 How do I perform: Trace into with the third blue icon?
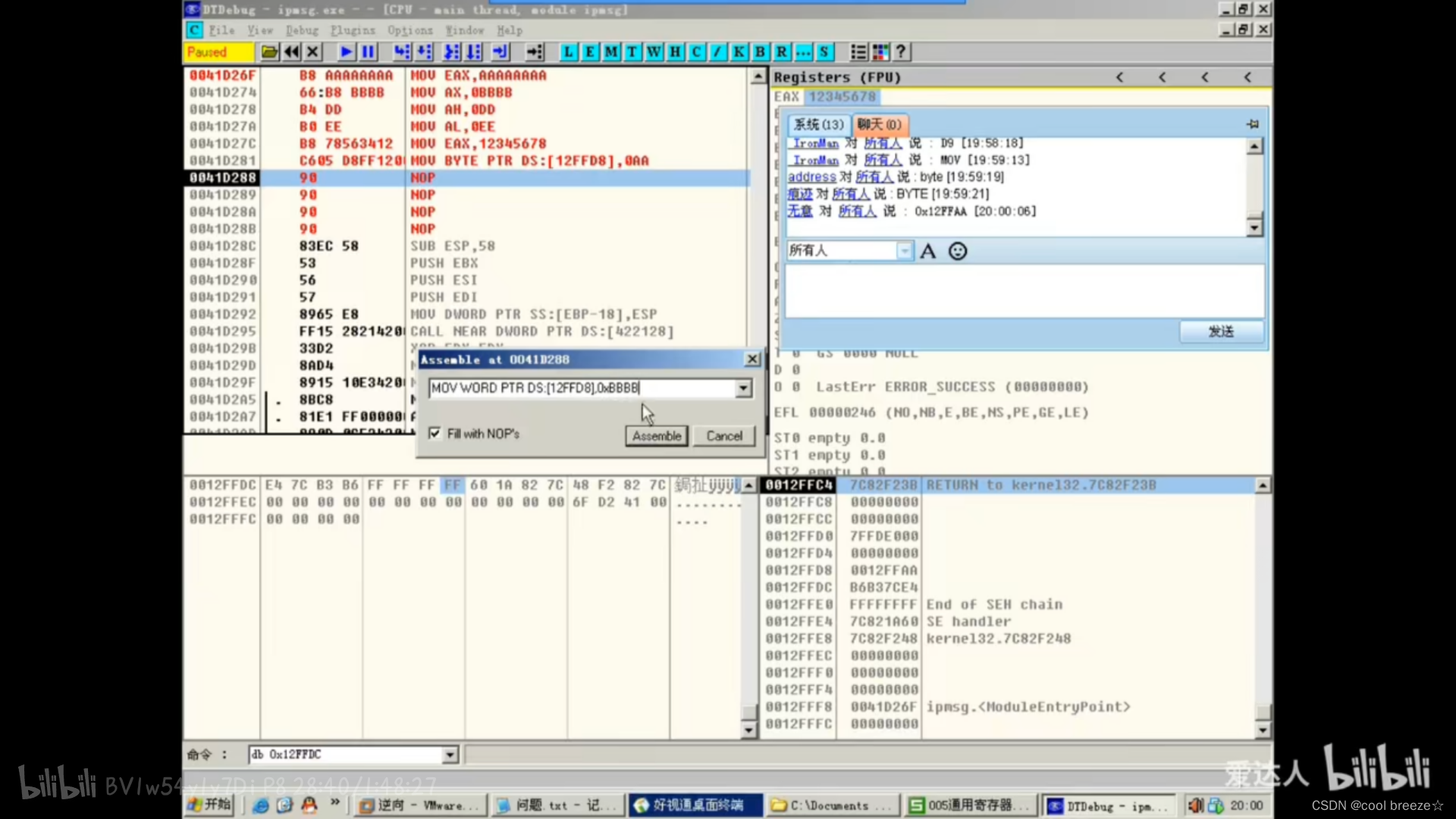pyautogui.click(x=452, y=52)
